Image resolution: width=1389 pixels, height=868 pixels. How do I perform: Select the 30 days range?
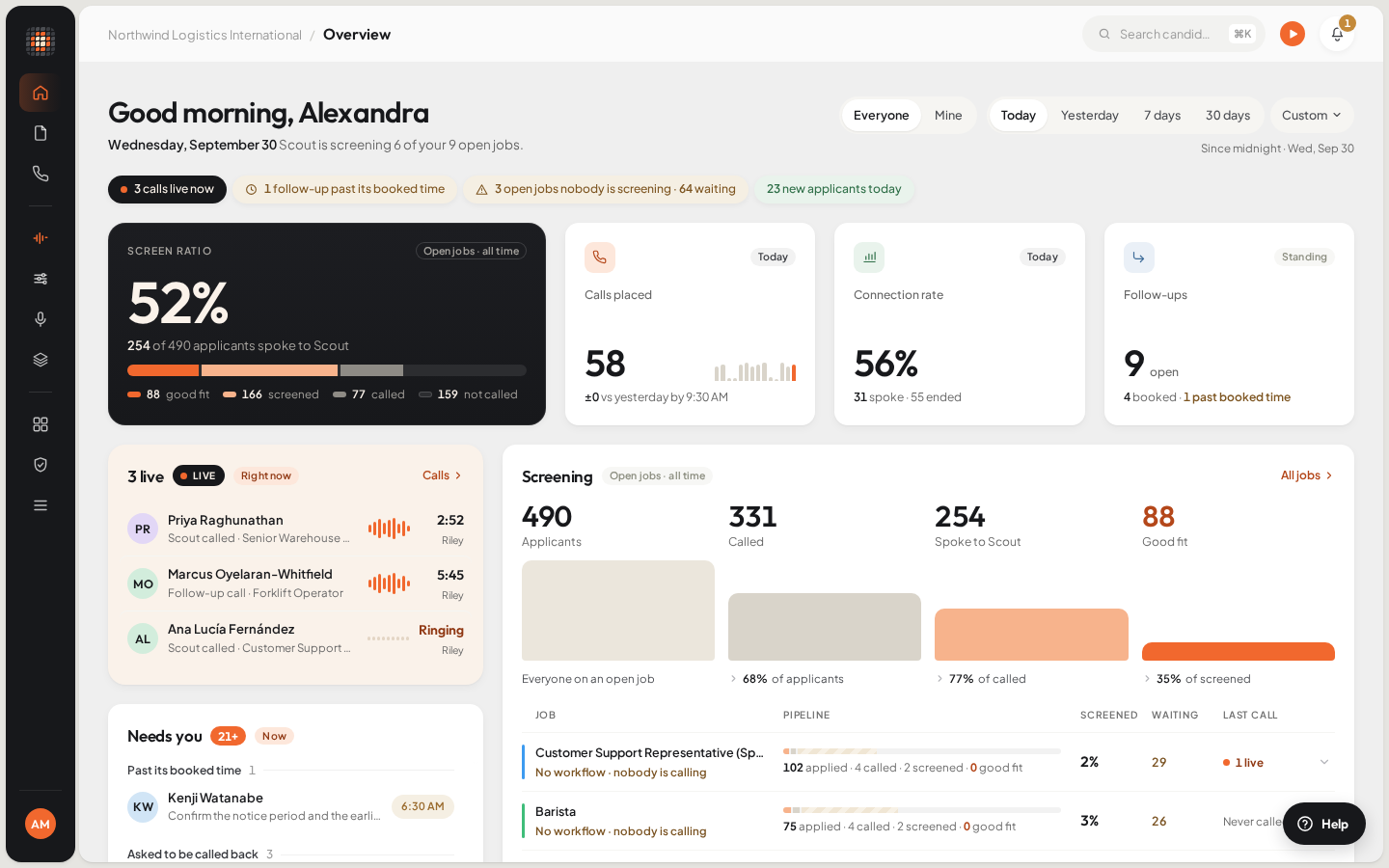1228,116
